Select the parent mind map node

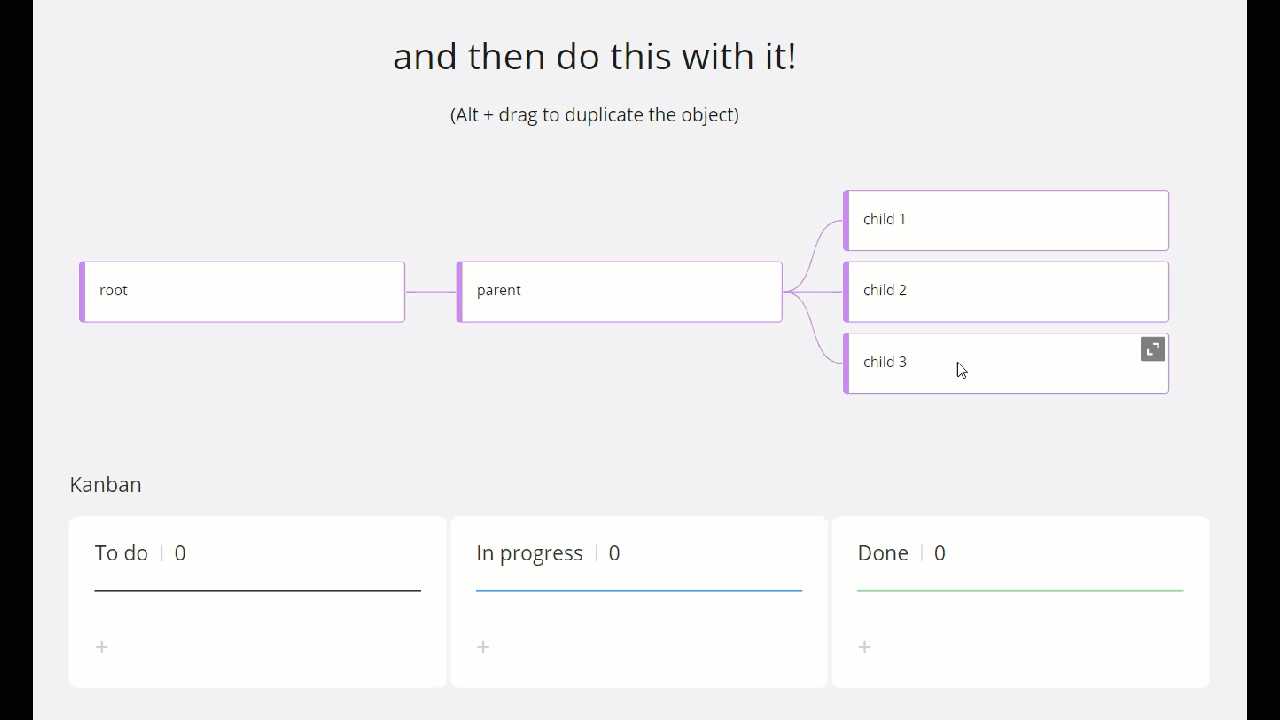(x=620, y=292)
